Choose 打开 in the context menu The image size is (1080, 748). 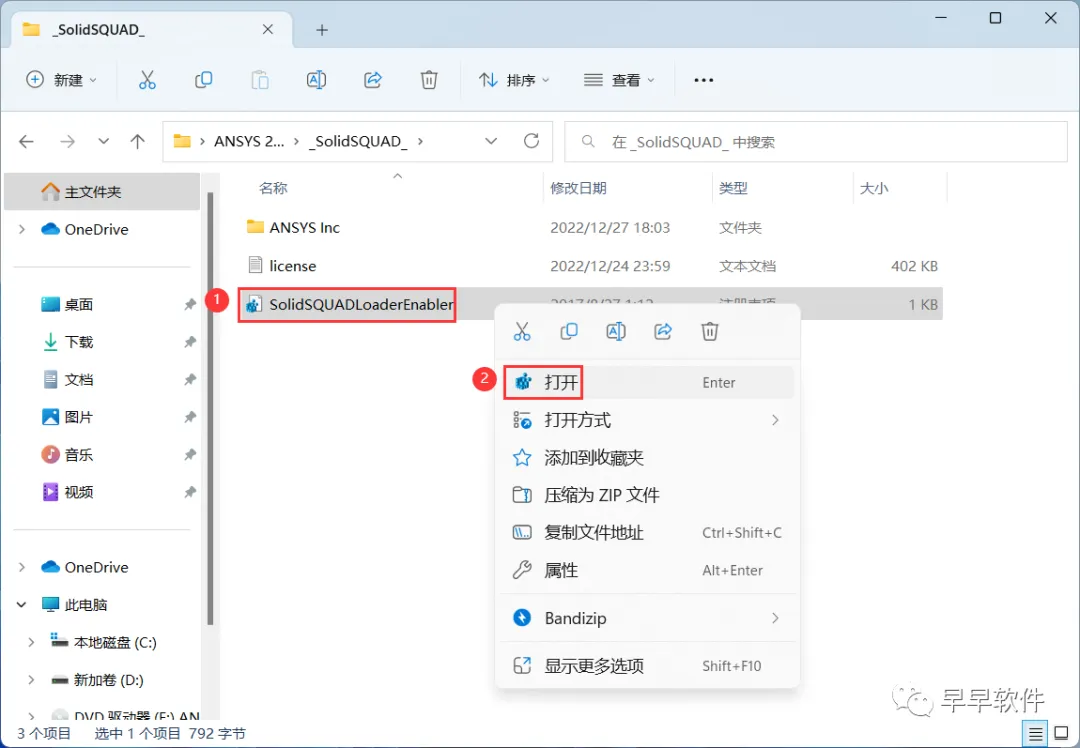click(x=647, y=382)
